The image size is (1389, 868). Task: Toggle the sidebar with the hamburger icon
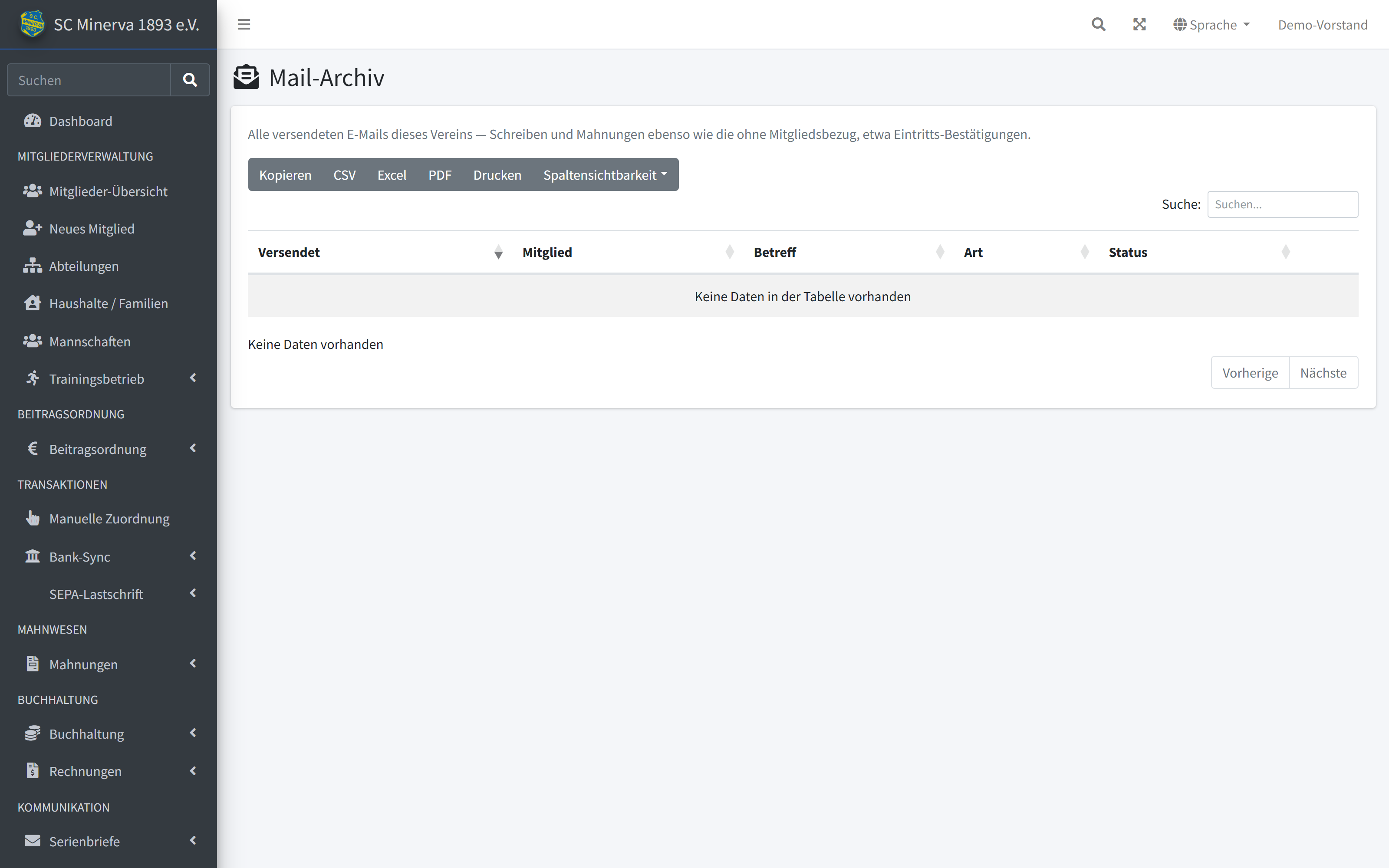pyautogui.click(x=244, y=24)
